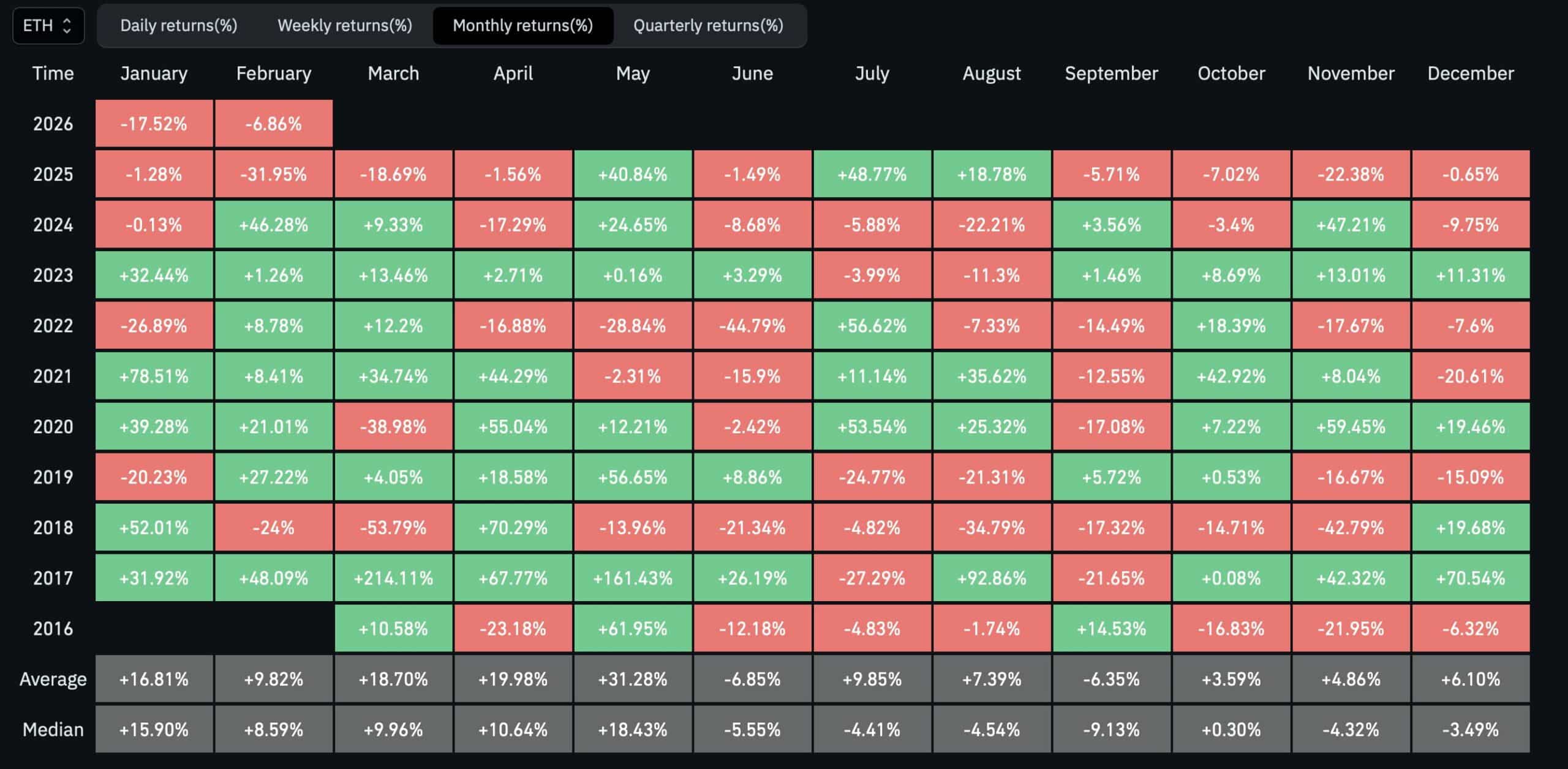
Task: Click the down chevron next to ETH
Action: coord(66,30)
